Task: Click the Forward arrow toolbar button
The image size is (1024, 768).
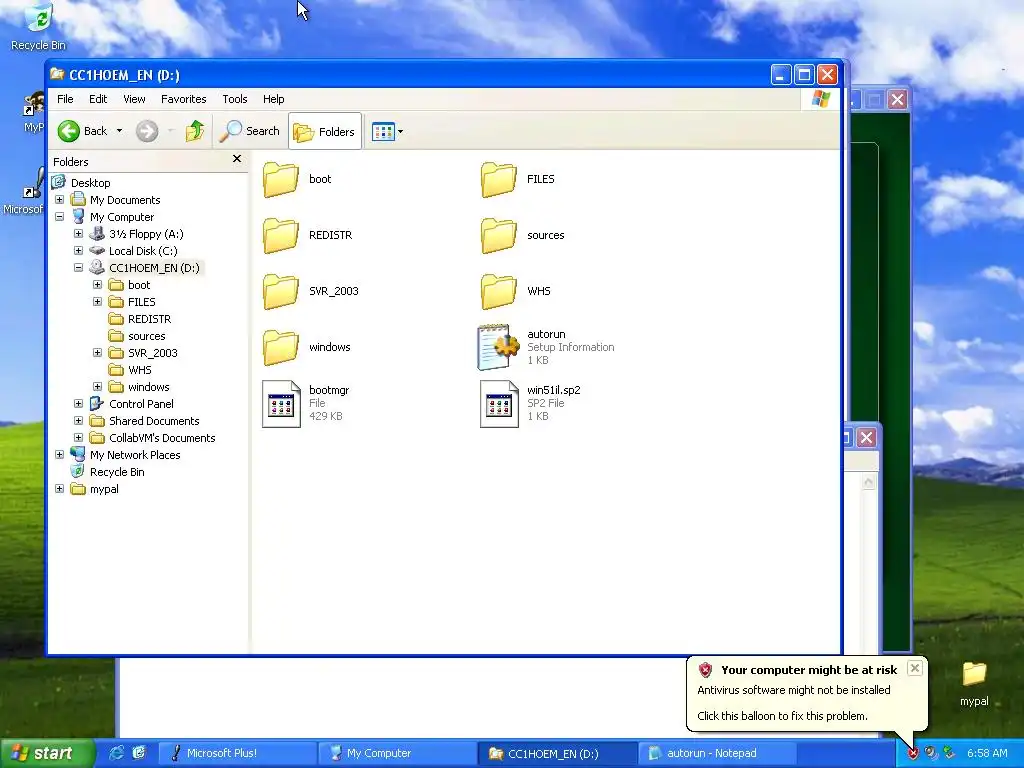Action: pos(147,131)
